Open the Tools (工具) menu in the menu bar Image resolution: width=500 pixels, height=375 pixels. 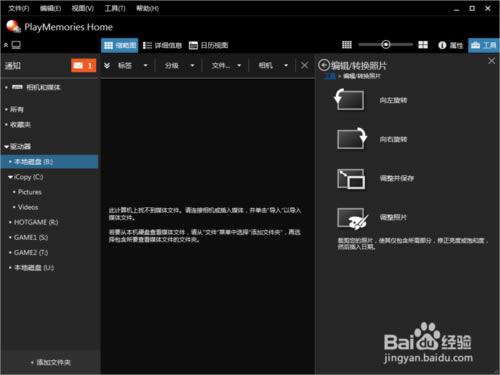pos(115,8)
